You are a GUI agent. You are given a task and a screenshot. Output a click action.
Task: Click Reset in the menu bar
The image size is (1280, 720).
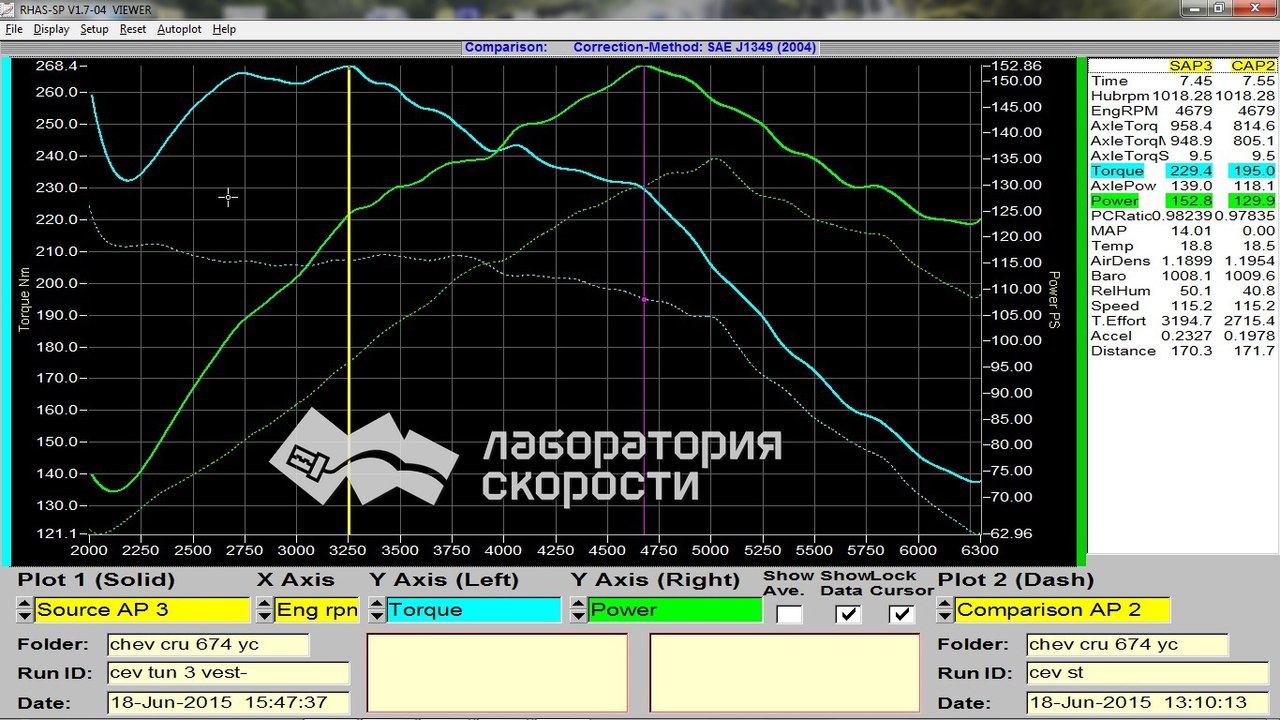(x=133, y=29)
